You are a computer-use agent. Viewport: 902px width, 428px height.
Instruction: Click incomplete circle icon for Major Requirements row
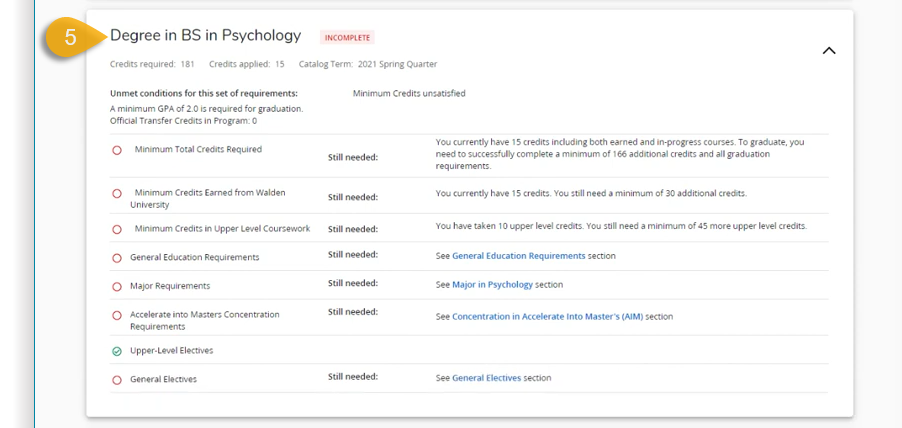(117, 286)
